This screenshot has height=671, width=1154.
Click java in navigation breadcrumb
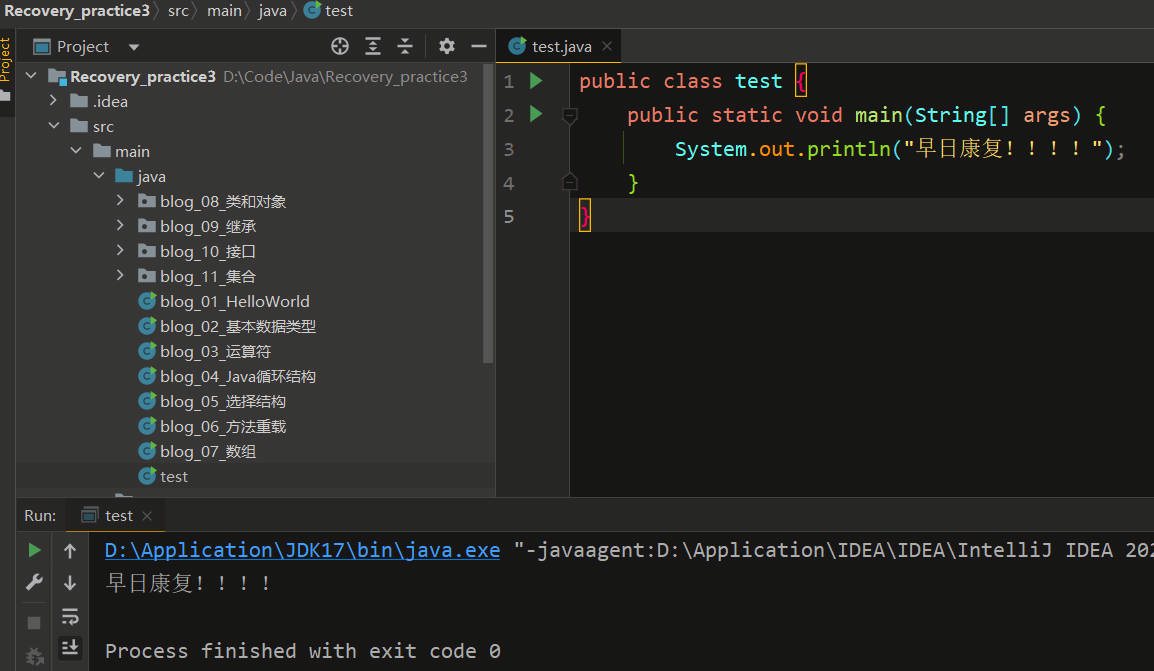pos(272,10)
